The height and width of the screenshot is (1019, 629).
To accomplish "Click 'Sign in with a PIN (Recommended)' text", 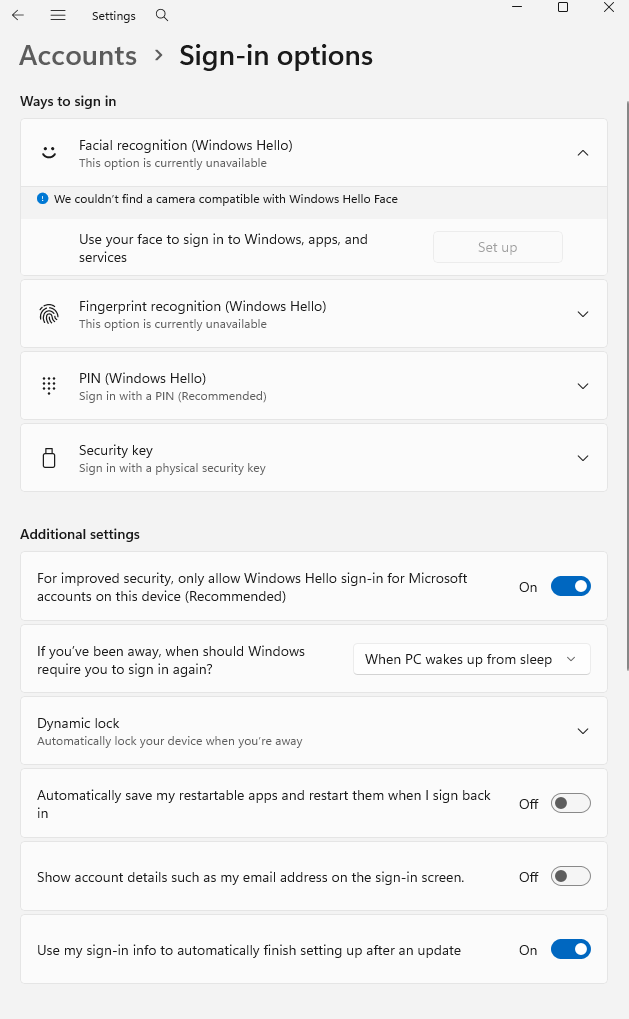I will tap(173, 396).
